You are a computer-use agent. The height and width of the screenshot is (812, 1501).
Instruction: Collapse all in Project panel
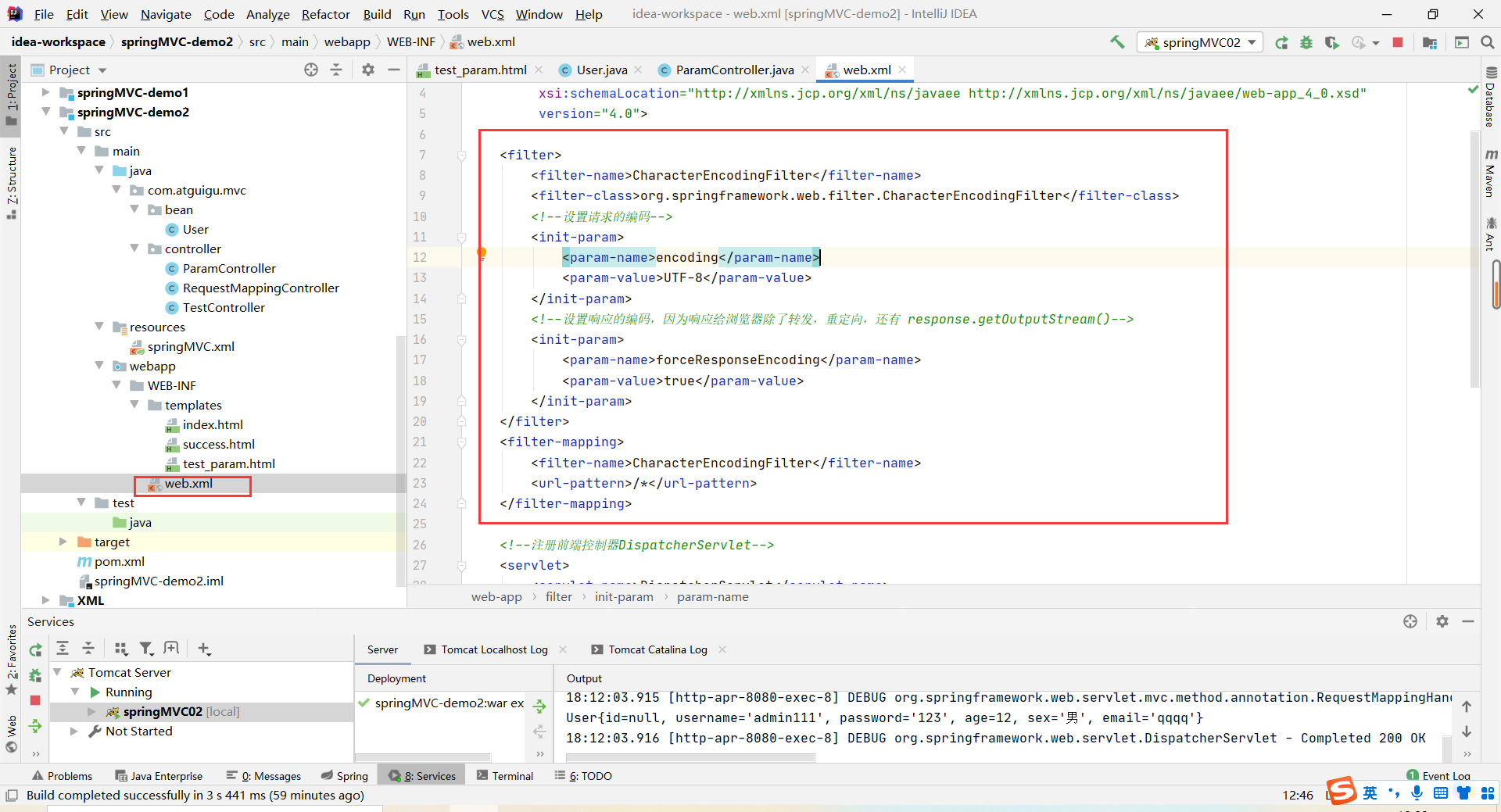tap(336, 70)
